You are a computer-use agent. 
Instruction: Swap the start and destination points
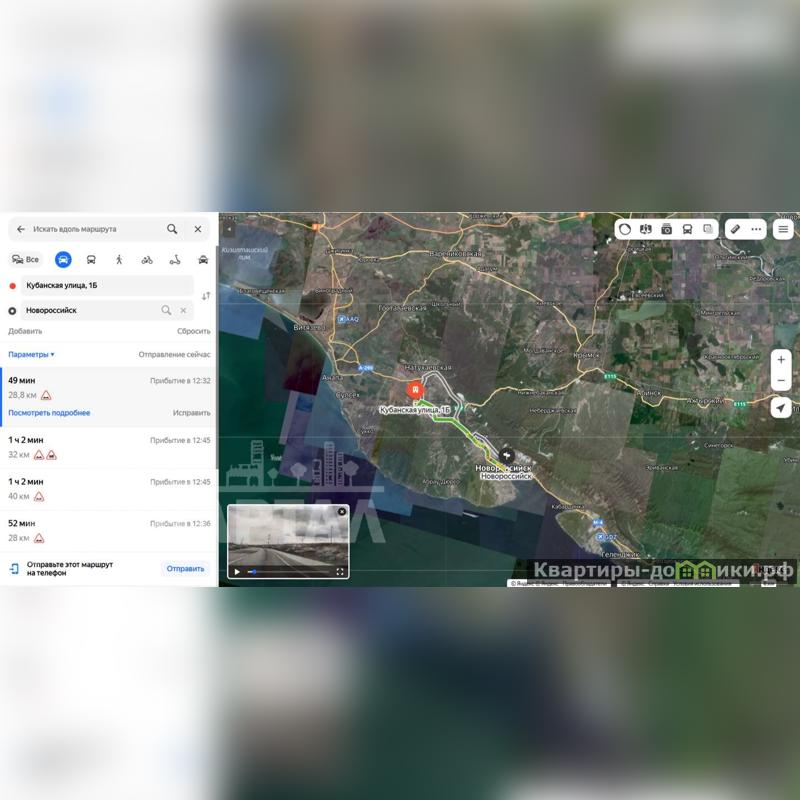[206, 296]
